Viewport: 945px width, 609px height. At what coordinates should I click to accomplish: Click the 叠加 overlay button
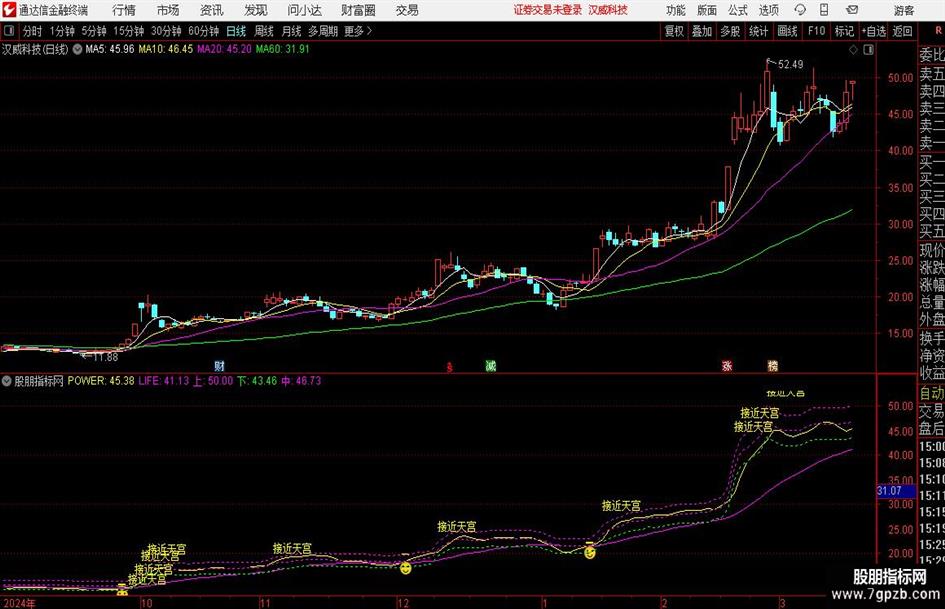pos(702,31)
